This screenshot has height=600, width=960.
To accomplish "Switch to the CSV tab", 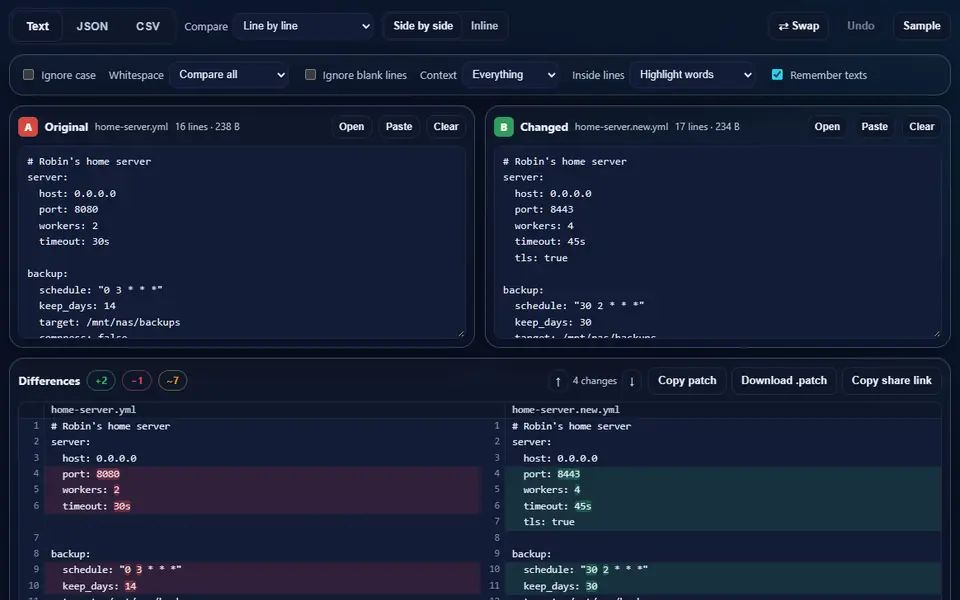I will pos(148,26).
